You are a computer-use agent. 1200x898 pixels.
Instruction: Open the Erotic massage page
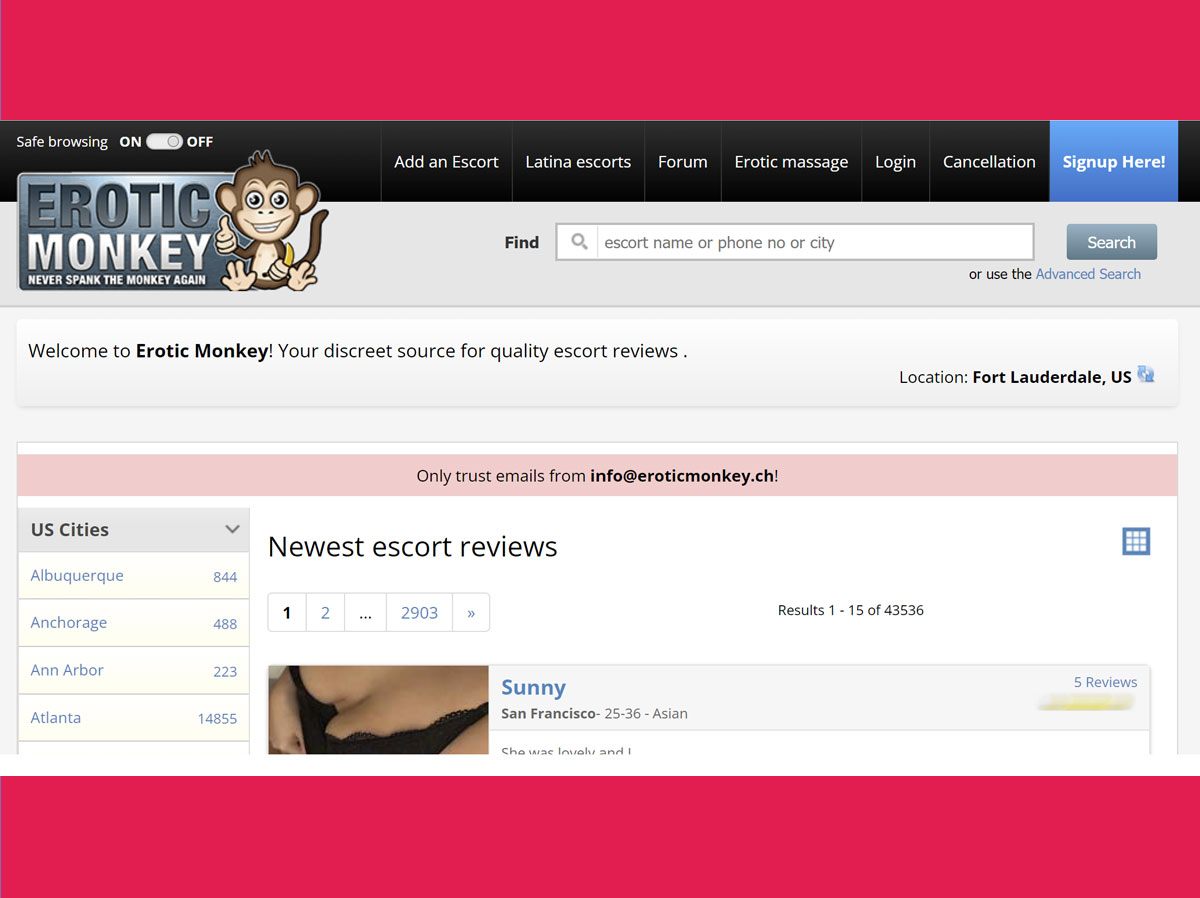click(x=791, y=161)
